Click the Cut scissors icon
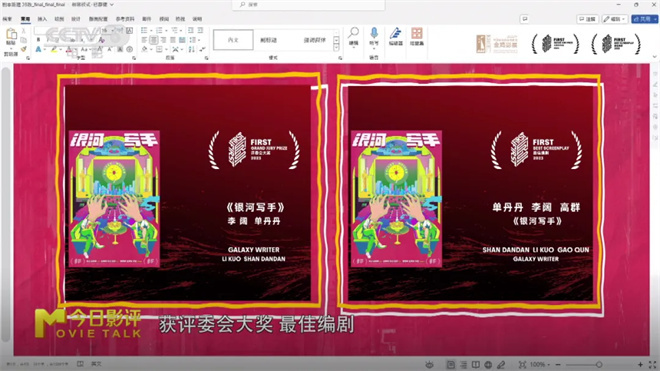This screenshot has width=660, height=371. click(x=24, y=31)
